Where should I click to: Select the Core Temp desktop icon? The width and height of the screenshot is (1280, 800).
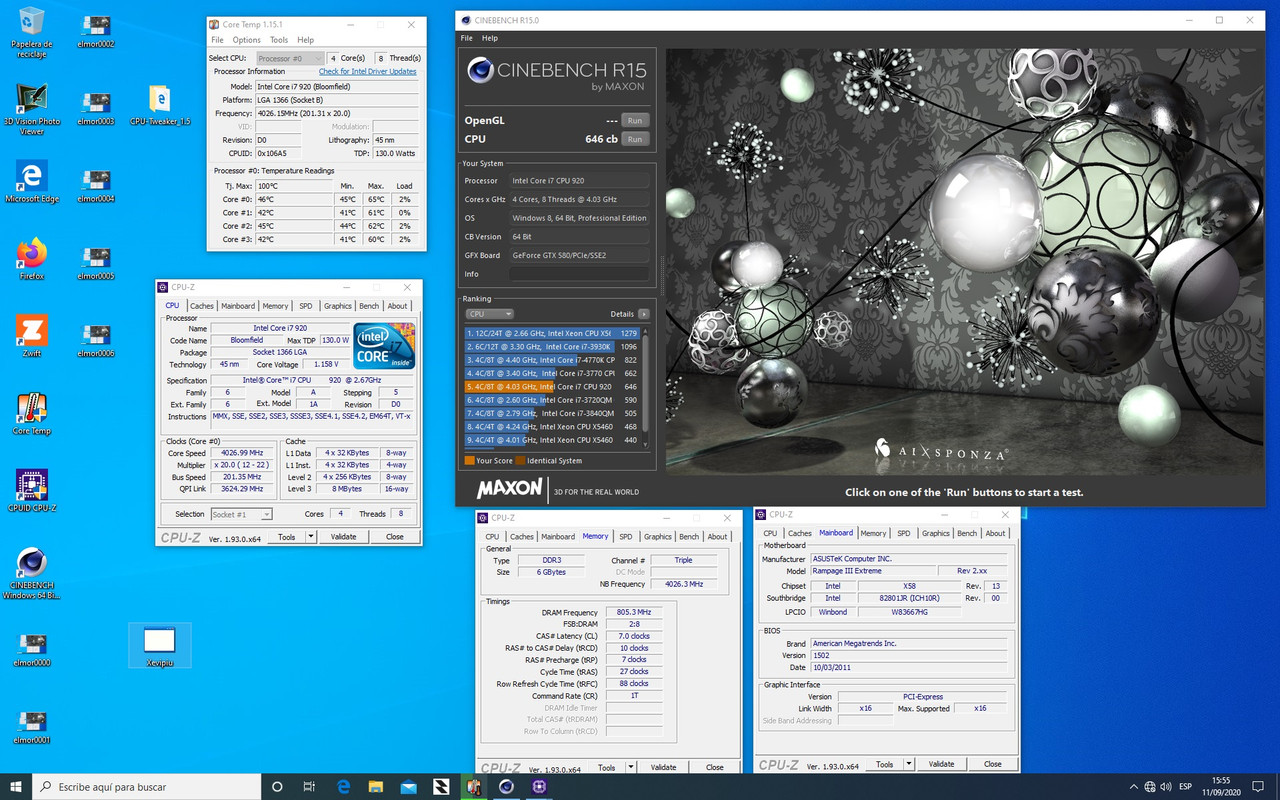[x=32, y=414]
